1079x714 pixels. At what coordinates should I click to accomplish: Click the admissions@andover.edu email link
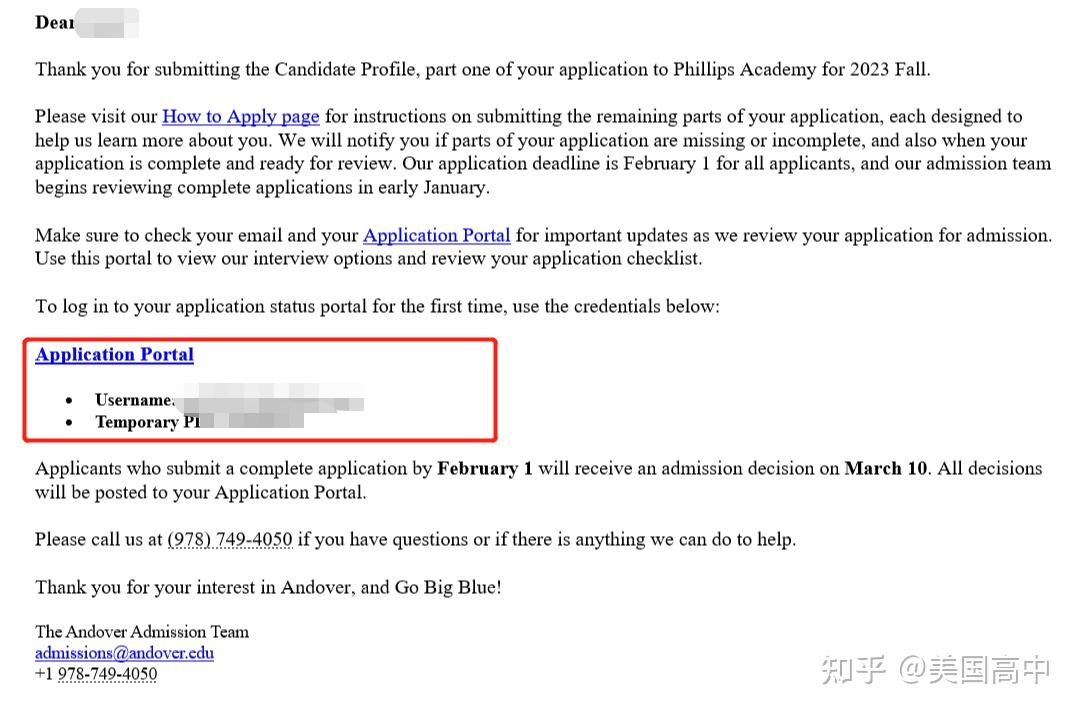pyautogui.click(x=125, y=652)
